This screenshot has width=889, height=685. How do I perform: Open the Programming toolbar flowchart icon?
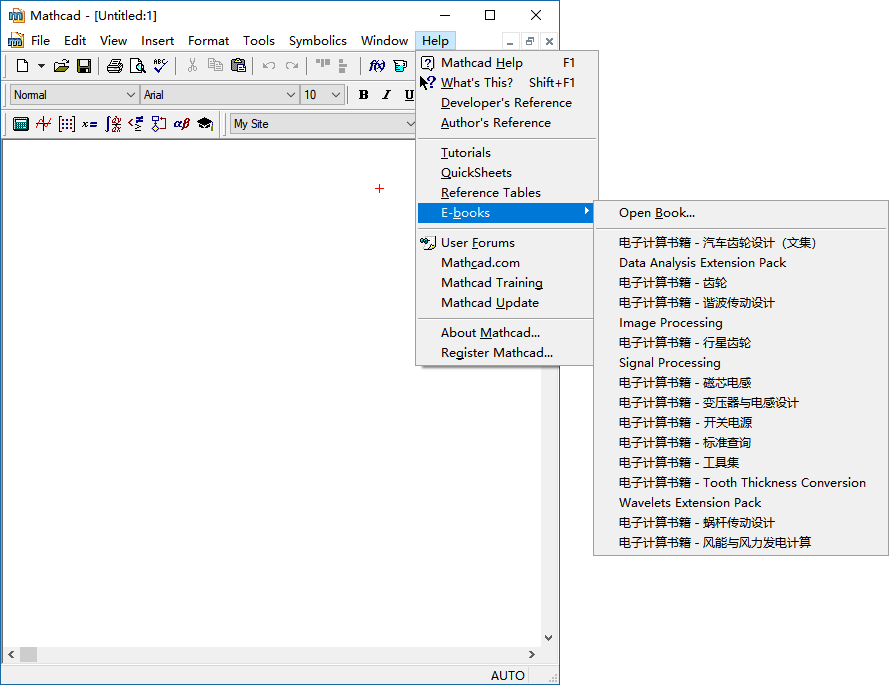159,124
